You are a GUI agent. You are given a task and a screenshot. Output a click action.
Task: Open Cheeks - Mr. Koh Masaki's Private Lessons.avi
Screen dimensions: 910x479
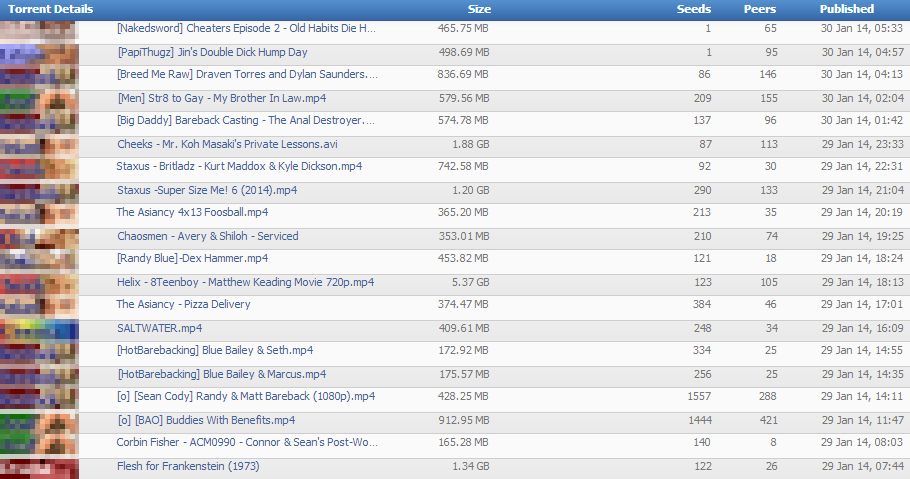coord(228,145)
